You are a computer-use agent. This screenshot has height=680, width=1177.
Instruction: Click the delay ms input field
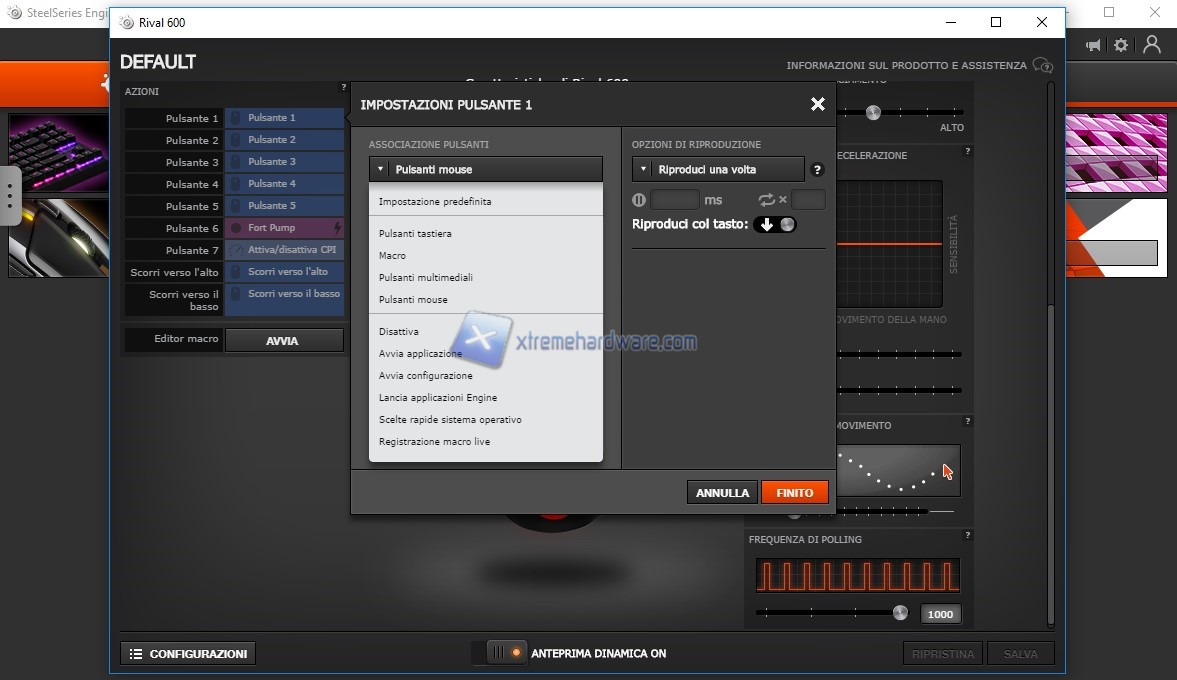point(675,200)
